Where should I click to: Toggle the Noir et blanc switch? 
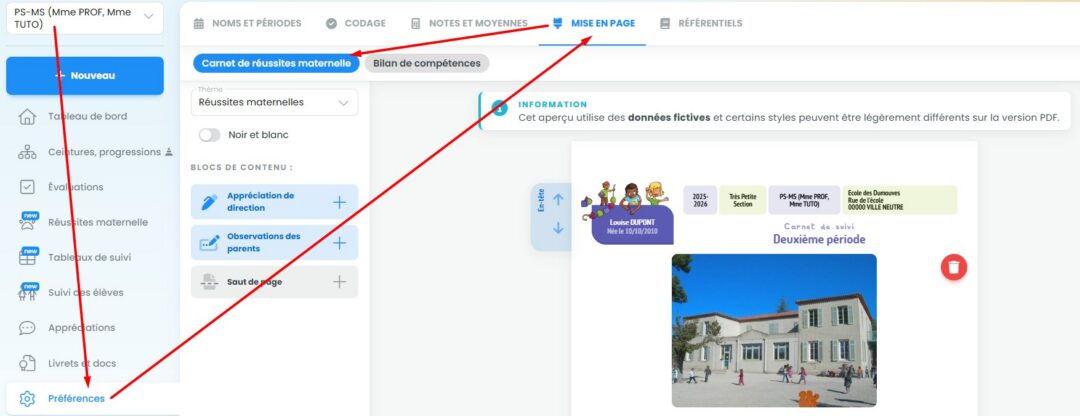point(210,134)
